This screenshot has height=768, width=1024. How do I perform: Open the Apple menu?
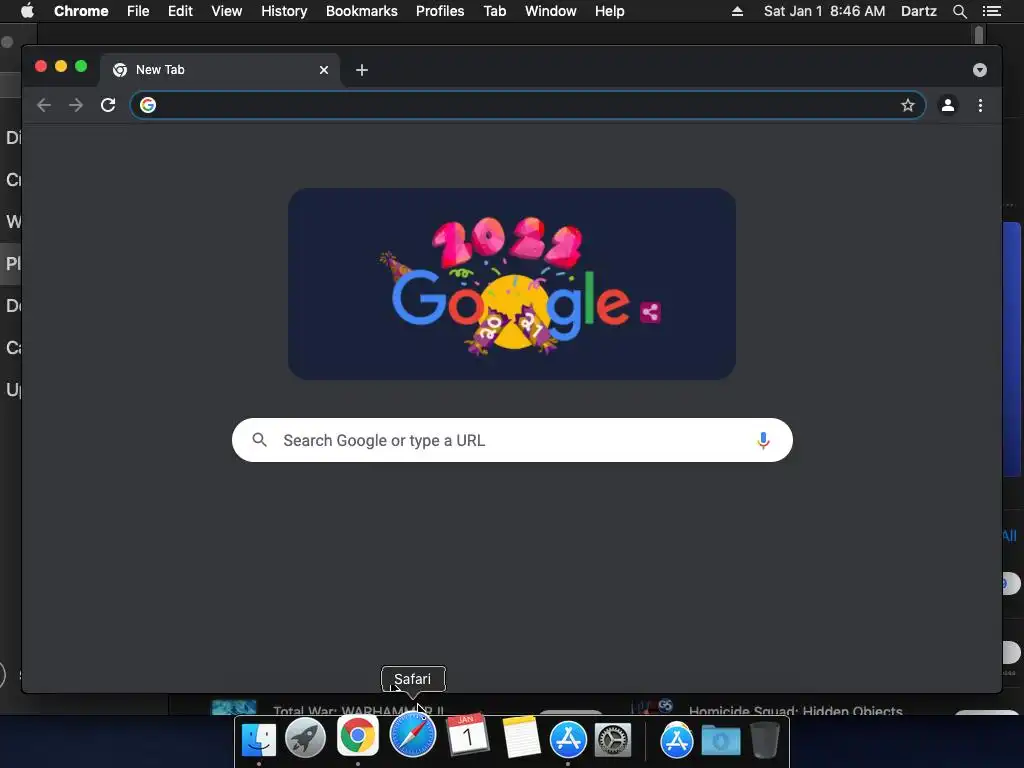click(x=27, y=11)
